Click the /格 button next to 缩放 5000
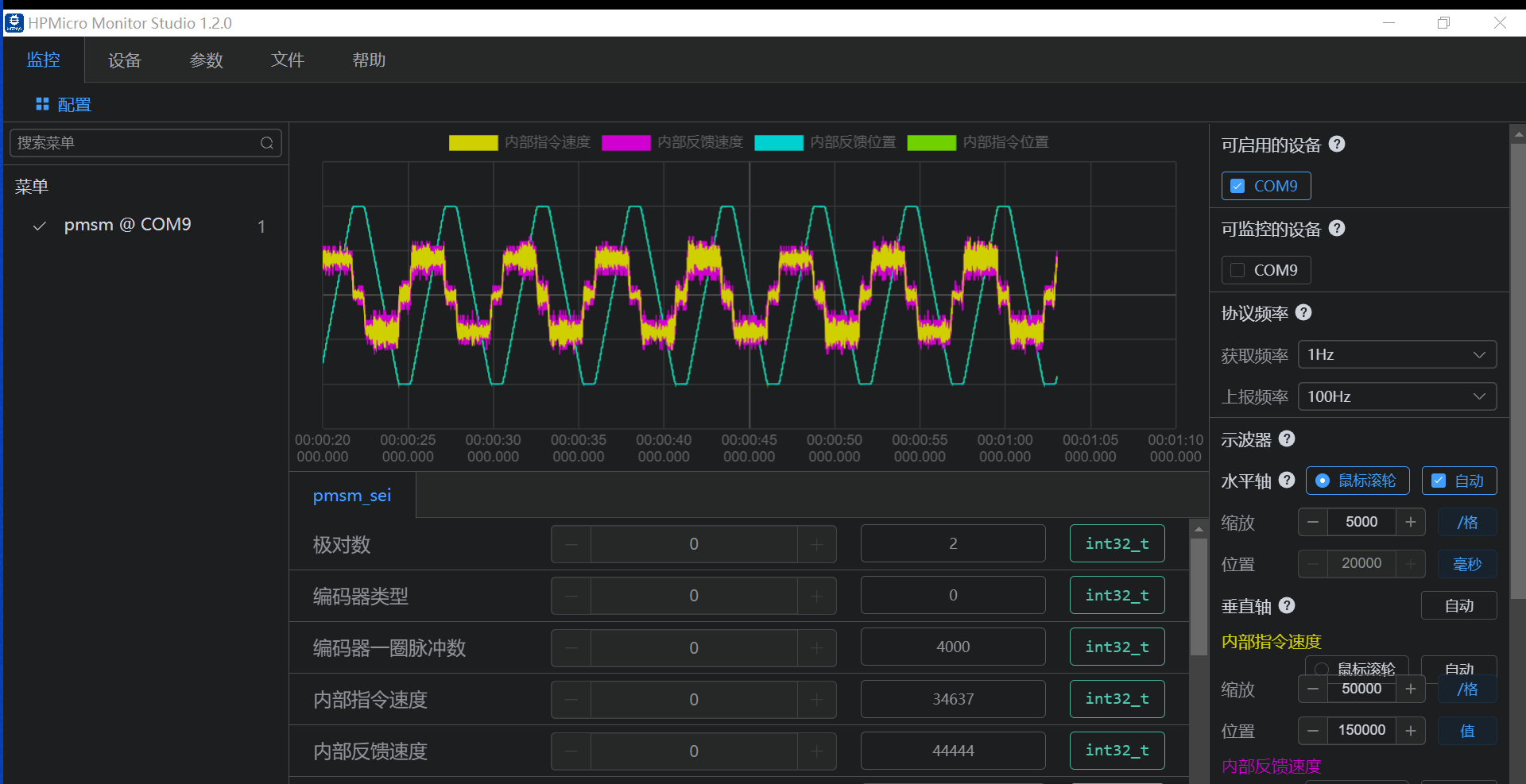Viewport: 1526px width, 784px height. (1467, 522)
